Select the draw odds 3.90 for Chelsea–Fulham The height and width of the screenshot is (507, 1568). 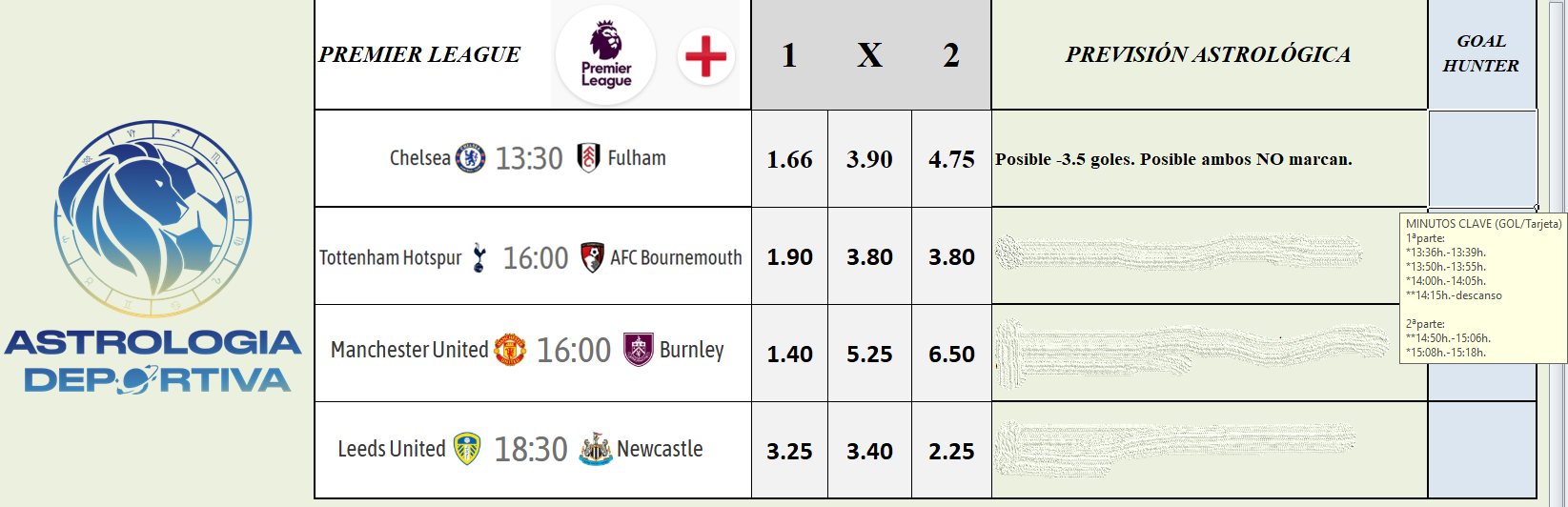[869, 159]
